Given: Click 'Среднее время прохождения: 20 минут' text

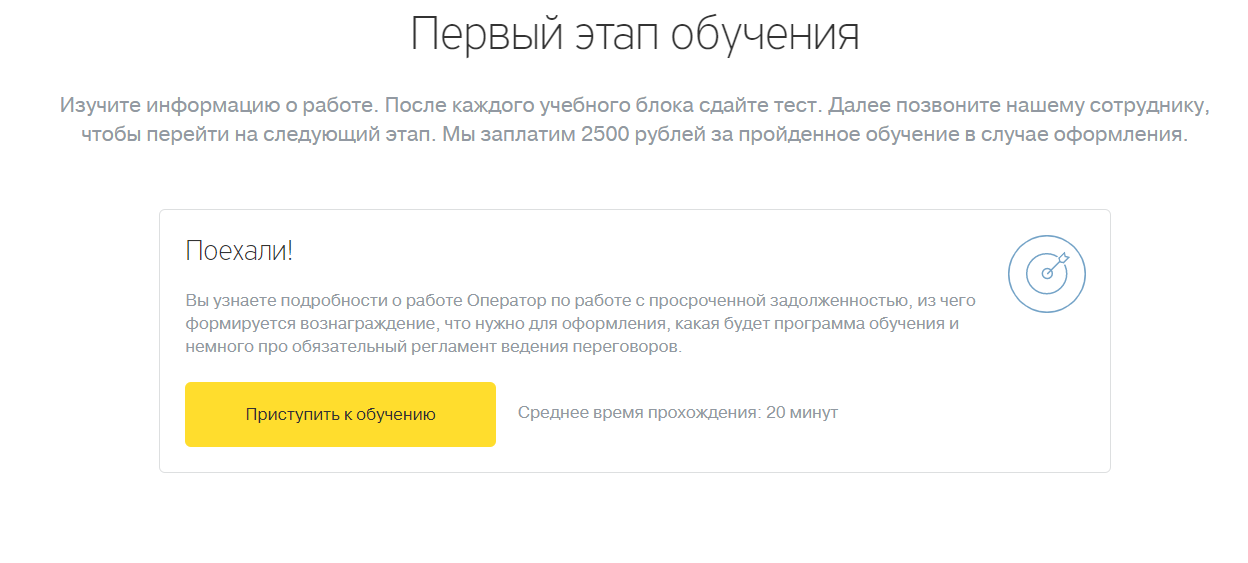Looking at the screenshot, I should tap(678, 413).
